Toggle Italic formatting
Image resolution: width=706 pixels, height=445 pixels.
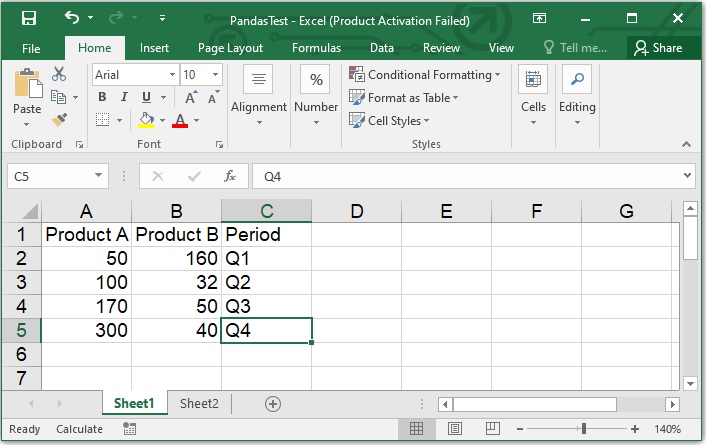coord(125,97)
